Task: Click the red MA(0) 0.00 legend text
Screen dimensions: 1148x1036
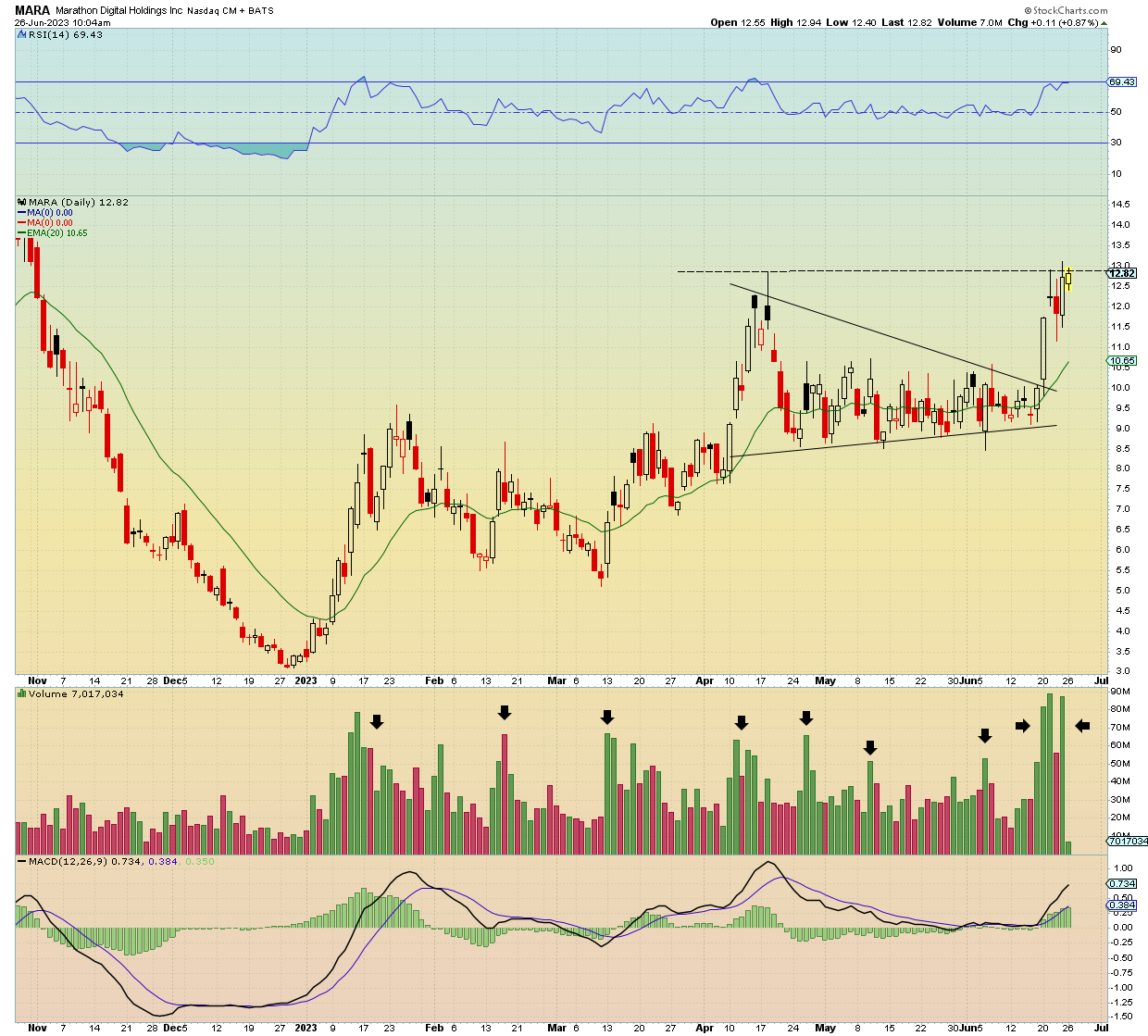Action: 50,223
